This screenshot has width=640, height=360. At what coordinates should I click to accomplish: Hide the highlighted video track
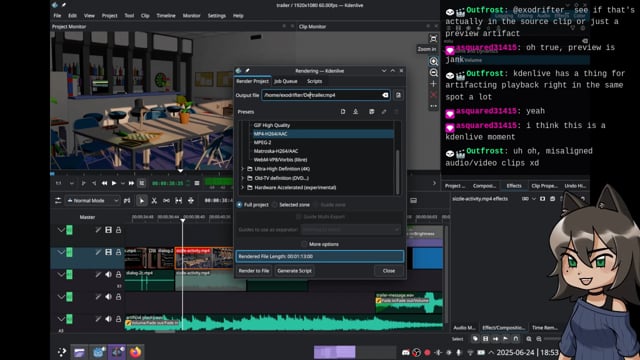108,252
